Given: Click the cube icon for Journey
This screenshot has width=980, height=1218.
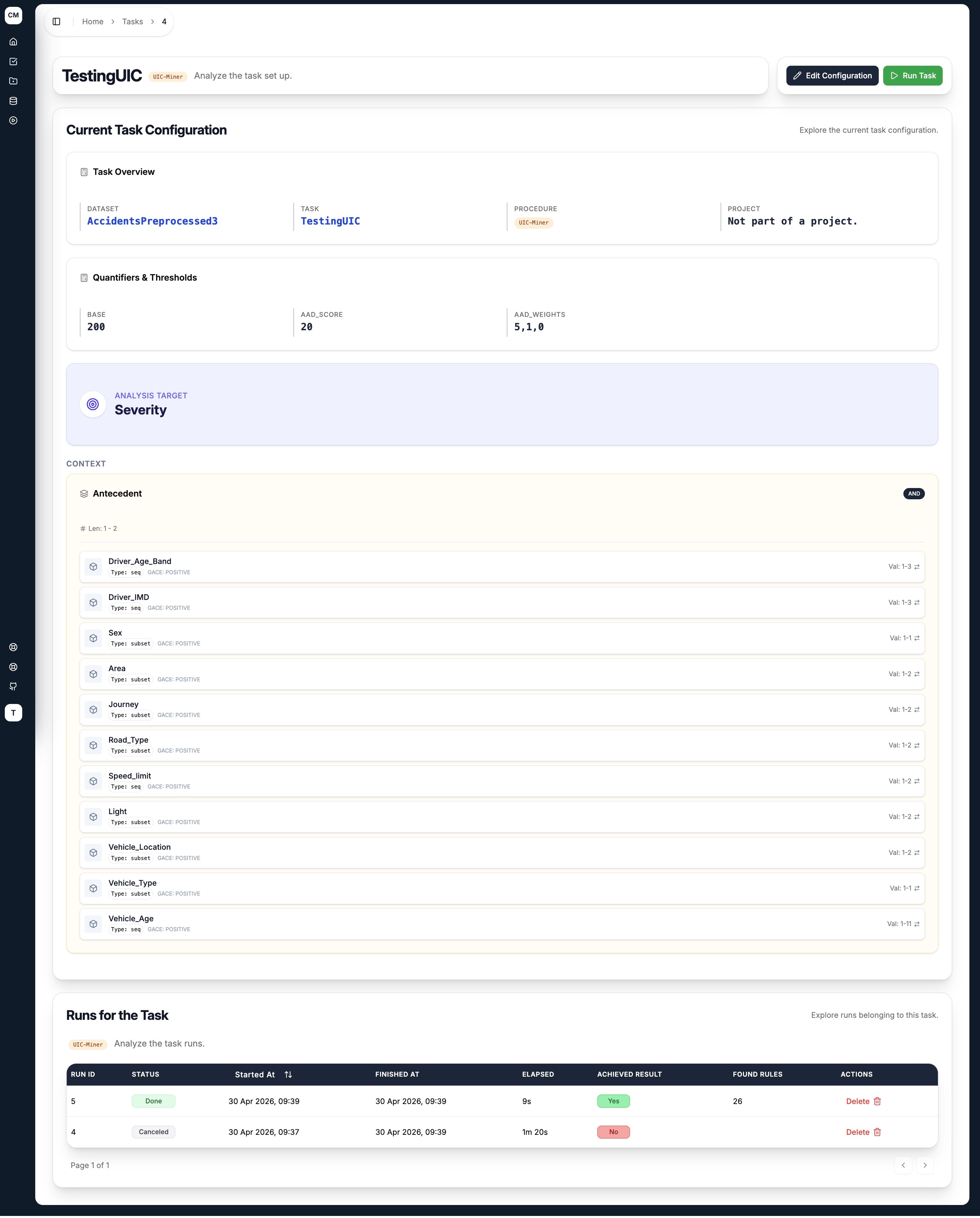Looking at the screenshot, I should click(94, 710).
